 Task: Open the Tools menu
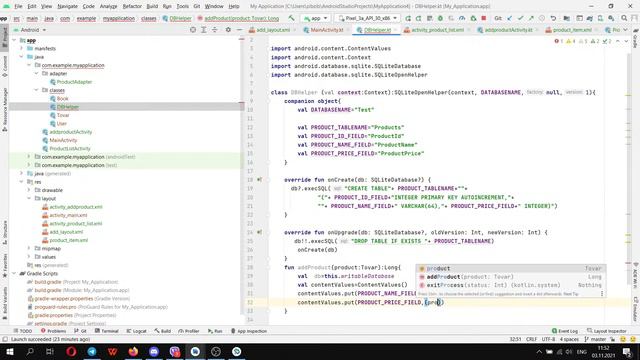click(182, 6)
